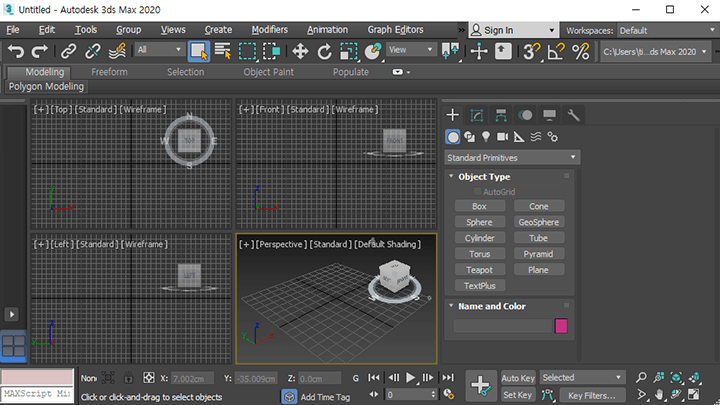Image resolution: width=720 pixels, height=405 pixels.
Task: Click Select and Manipulate icon
Action: click(x=479, y=51)
